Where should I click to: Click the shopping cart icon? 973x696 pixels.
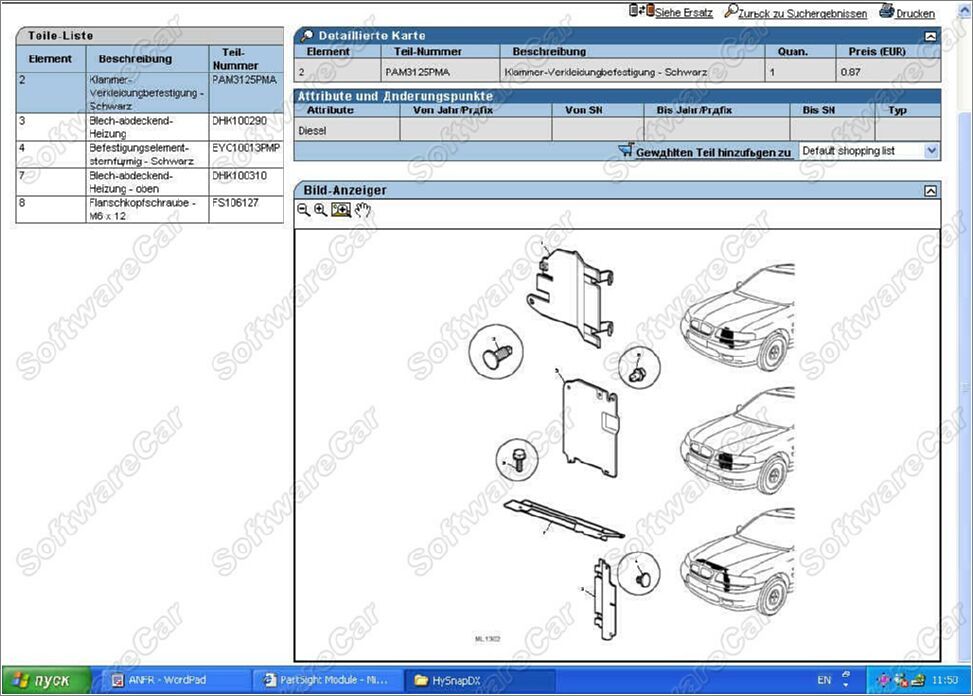coord(626,151)
